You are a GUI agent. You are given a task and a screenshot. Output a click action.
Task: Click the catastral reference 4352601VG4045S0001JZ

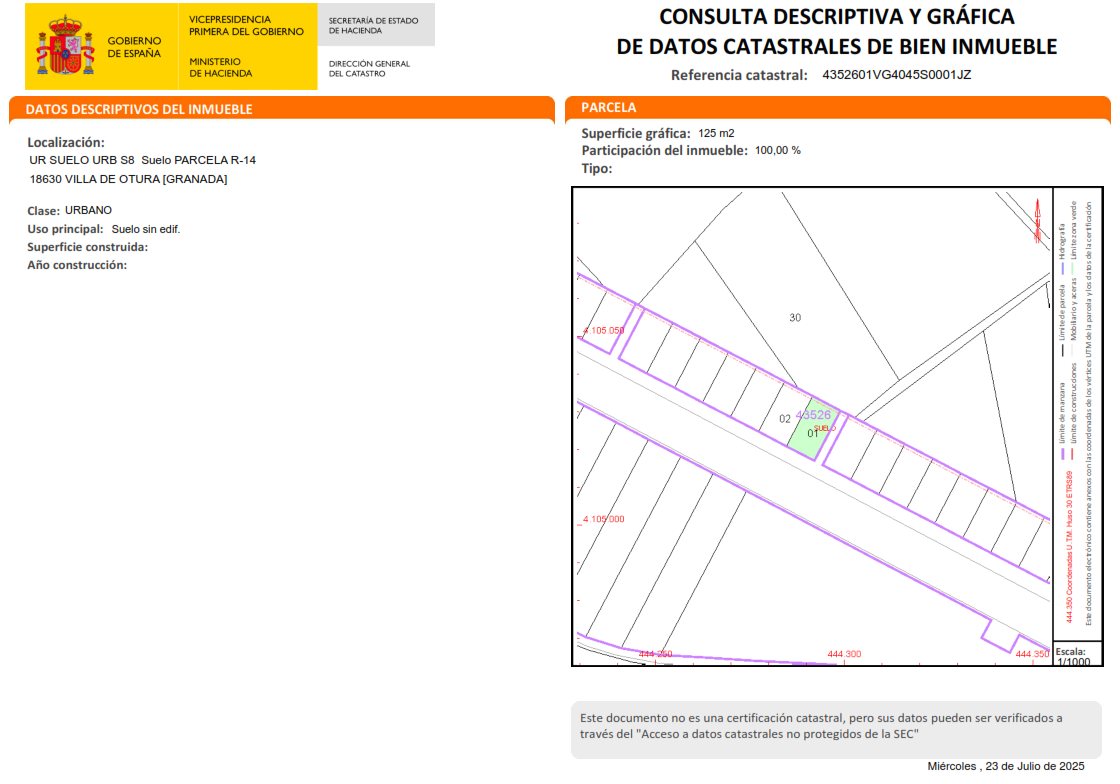click(x=896, y=75)
